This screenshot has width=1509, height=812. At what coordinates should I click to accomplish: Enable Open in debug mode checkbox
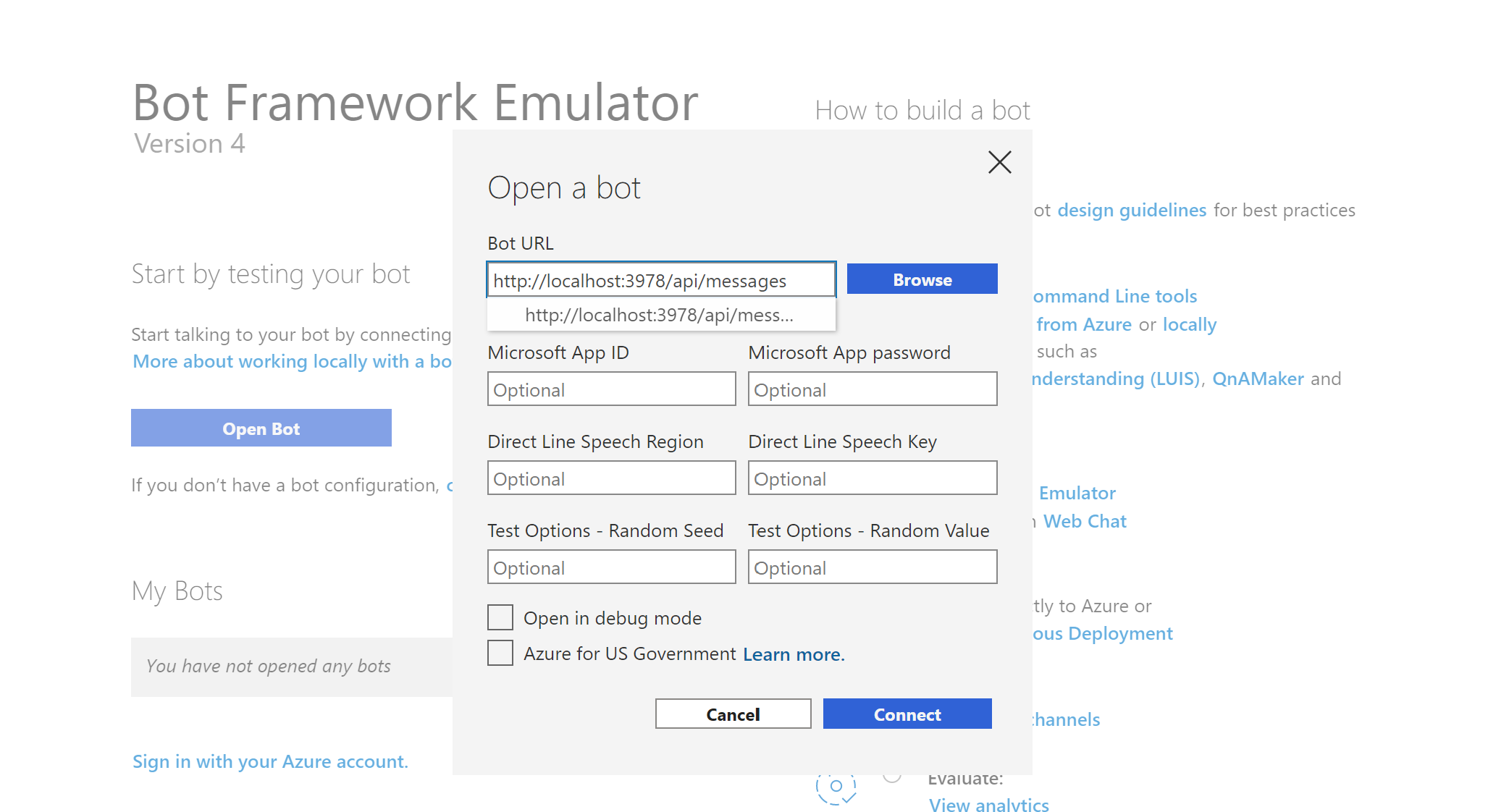(500, 617)
